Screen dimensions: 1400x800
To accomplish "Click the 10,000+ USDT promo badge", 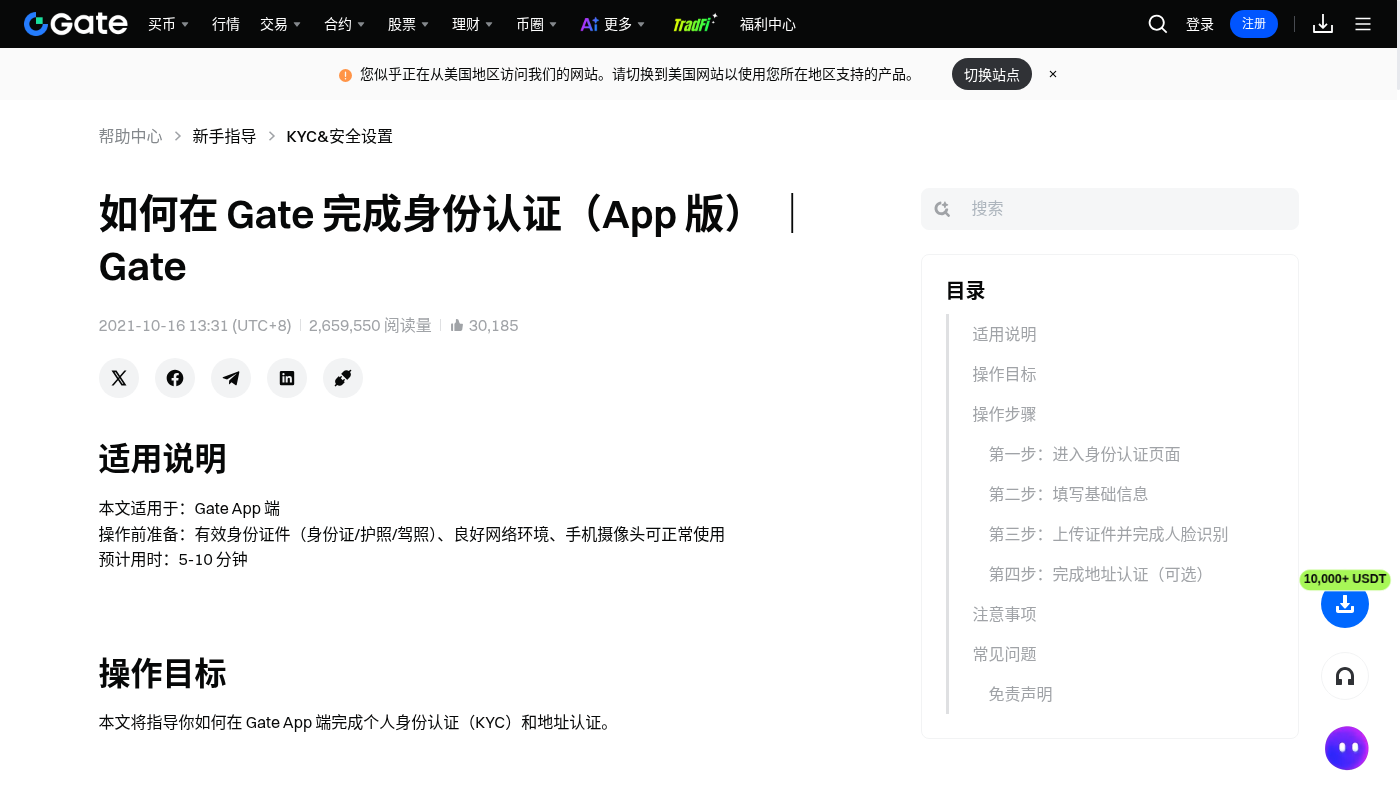I will 1345,579.
